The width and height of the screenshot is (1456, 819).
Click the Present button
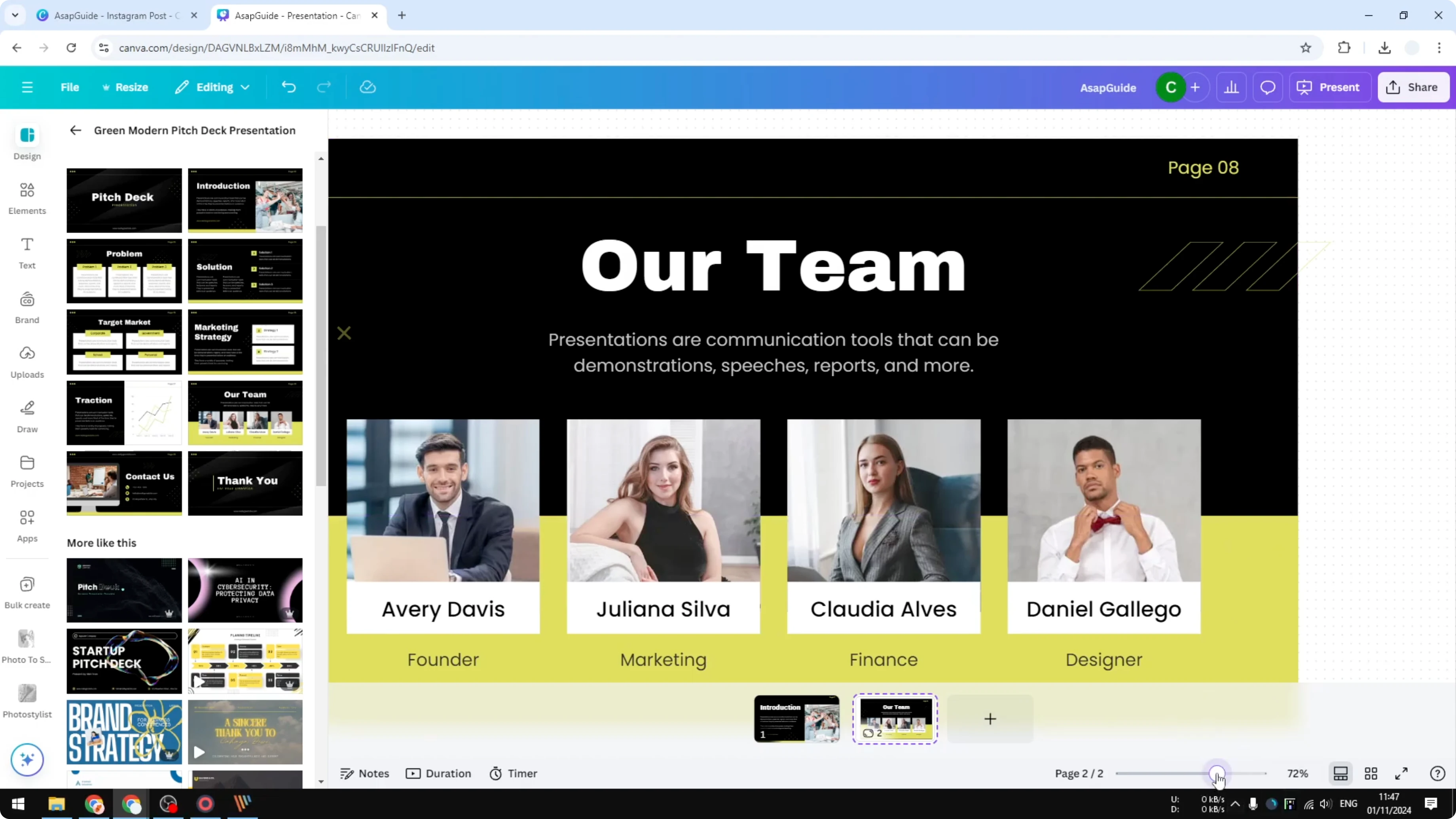pyautogui.click(x=1331, y=87)
